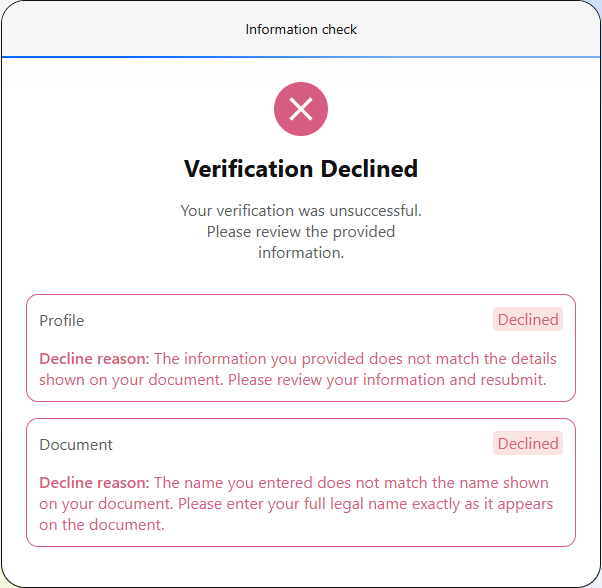Click the Information check header title

(x=301, y=30)
